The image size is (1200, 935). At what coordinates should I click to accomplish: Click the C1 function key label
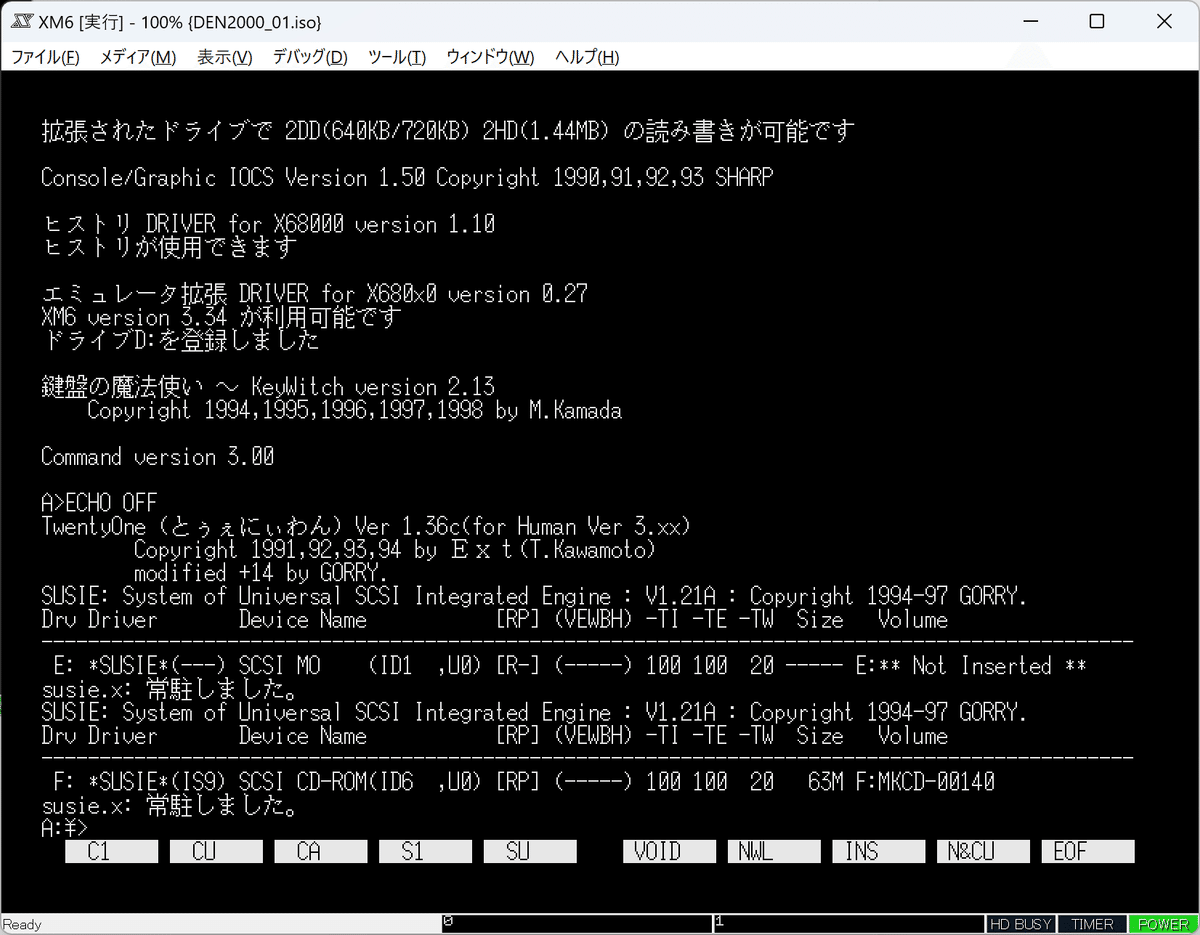(111, 851)
